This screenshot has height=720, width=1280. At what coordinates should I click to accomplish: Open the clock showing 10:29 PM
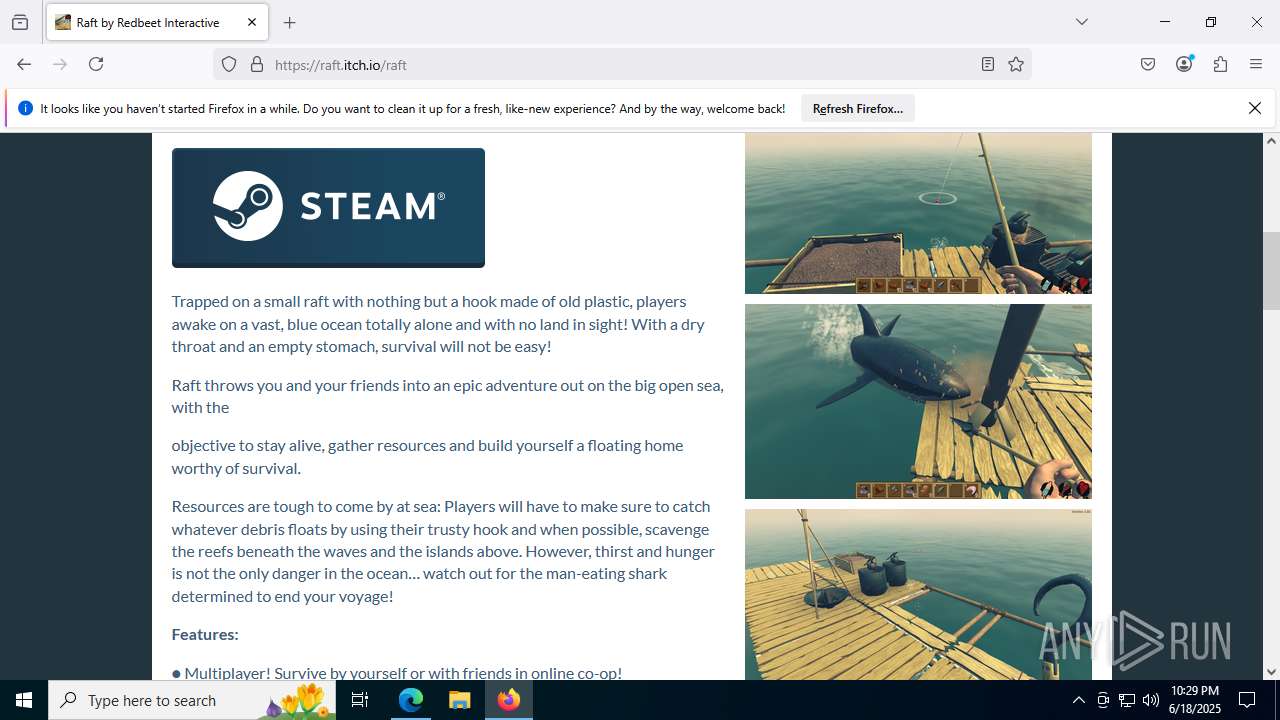1195,700
